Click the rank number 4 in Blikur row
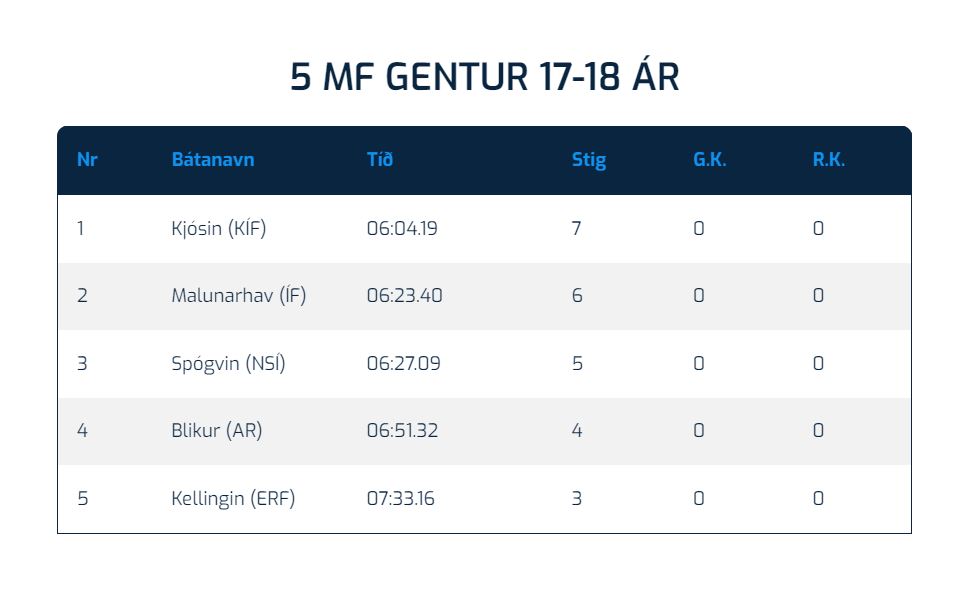Screen dimensions: 975x590 click(x=82, y=431)
